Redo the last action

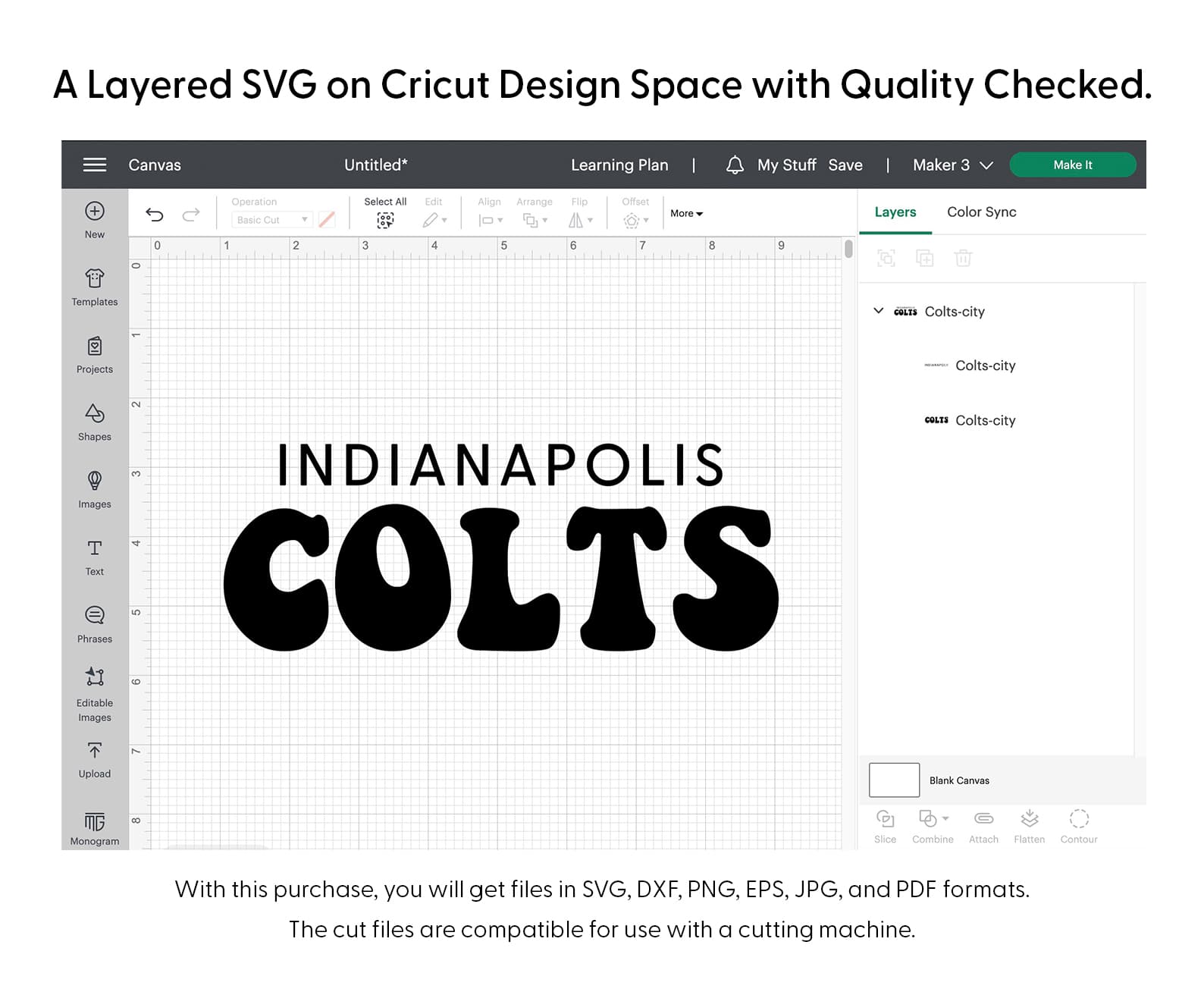click(x=191, y=215)
